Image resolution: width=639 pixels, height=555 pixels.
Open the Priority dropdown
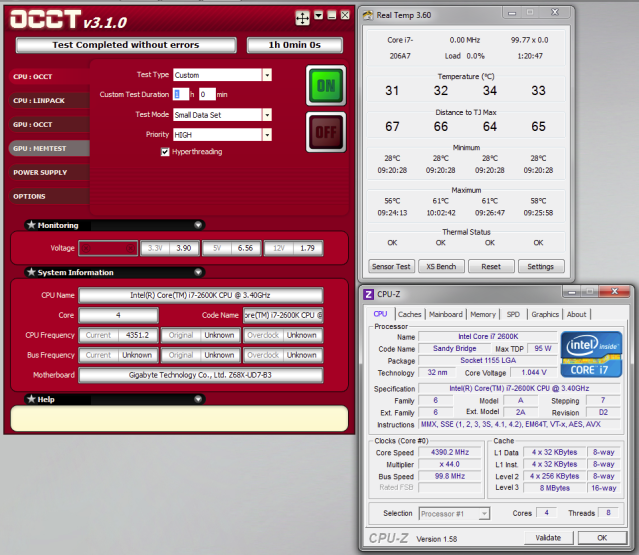pos(267,134)
